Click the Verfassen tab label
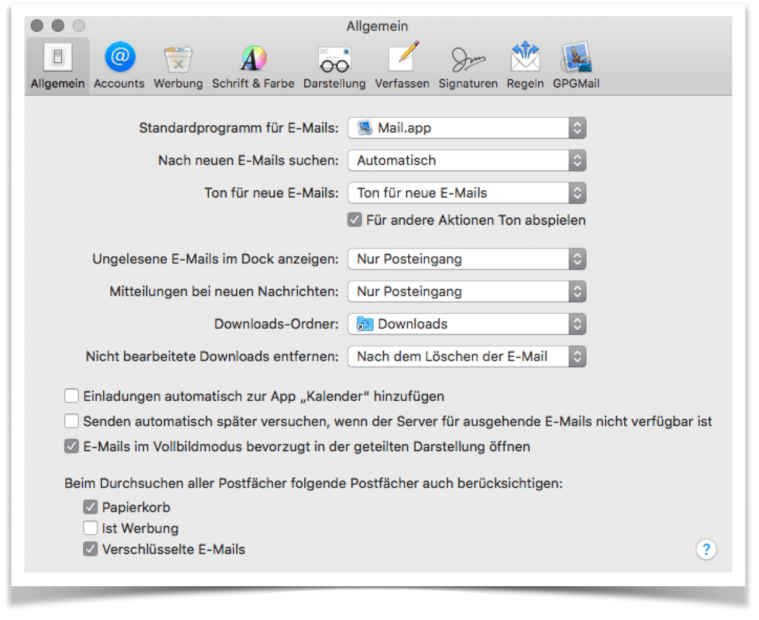This screenshot has width=759, height=620. coord(402,84)
